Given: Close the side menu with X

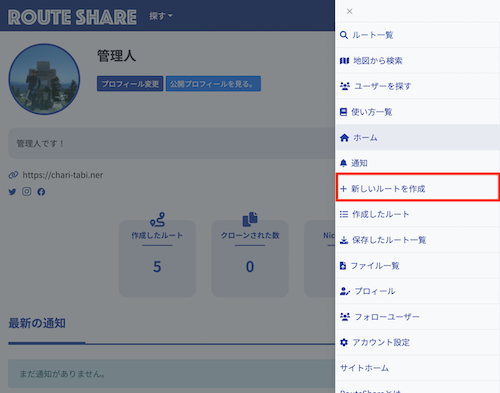Looking at the screenshot, I should pos(349,11).
